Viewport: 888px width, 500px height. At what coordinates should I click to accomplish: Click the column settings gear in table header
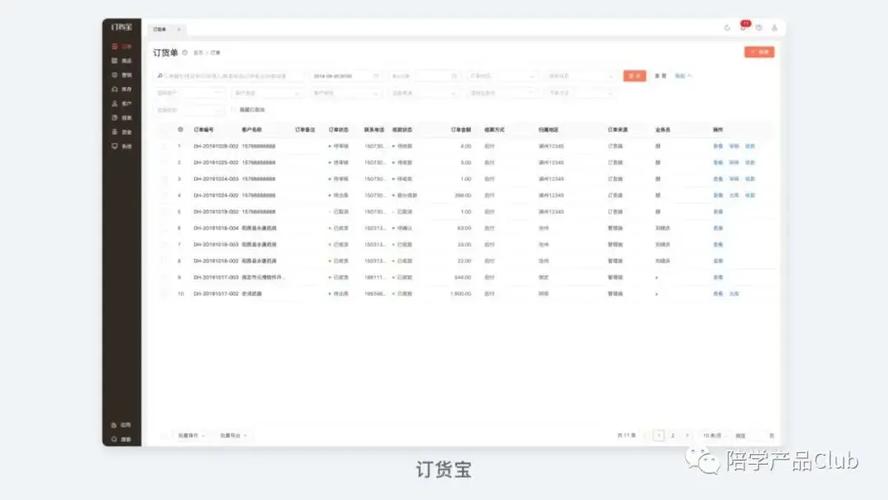(x=180, y=130)
